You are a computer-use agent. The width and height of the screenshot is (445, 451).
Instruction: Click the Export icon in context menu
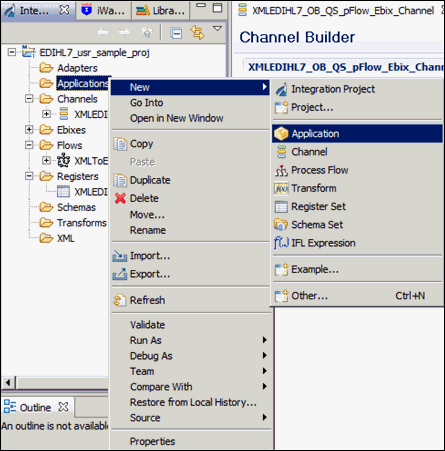click(x=120, y=274)
